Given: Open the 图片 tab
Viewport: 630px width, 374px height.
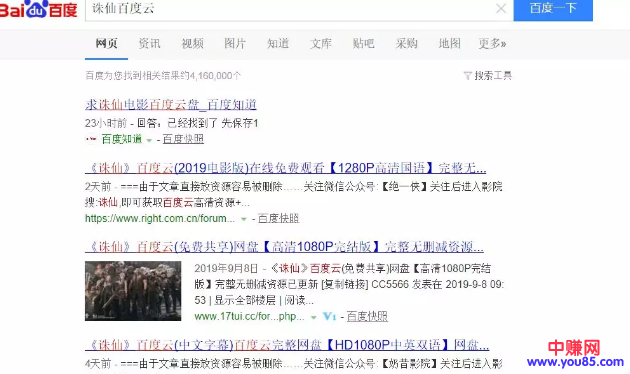Looking at the screenshot, I should coord(235,43).
